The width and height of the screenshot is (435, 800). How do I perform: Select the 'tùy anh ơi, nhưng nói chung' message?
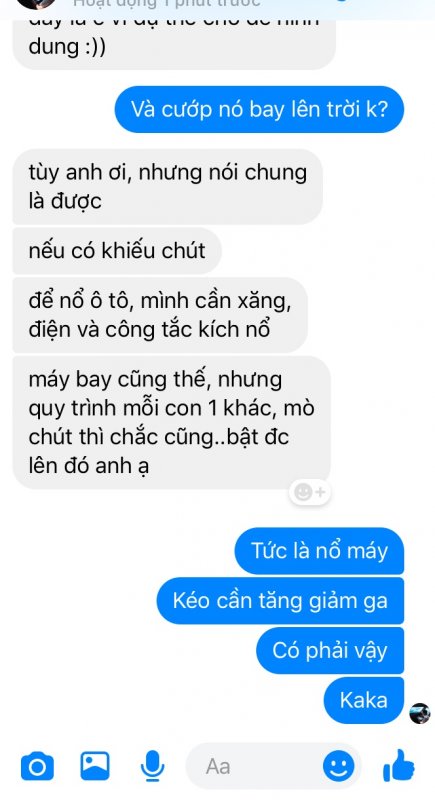(168, 187)
